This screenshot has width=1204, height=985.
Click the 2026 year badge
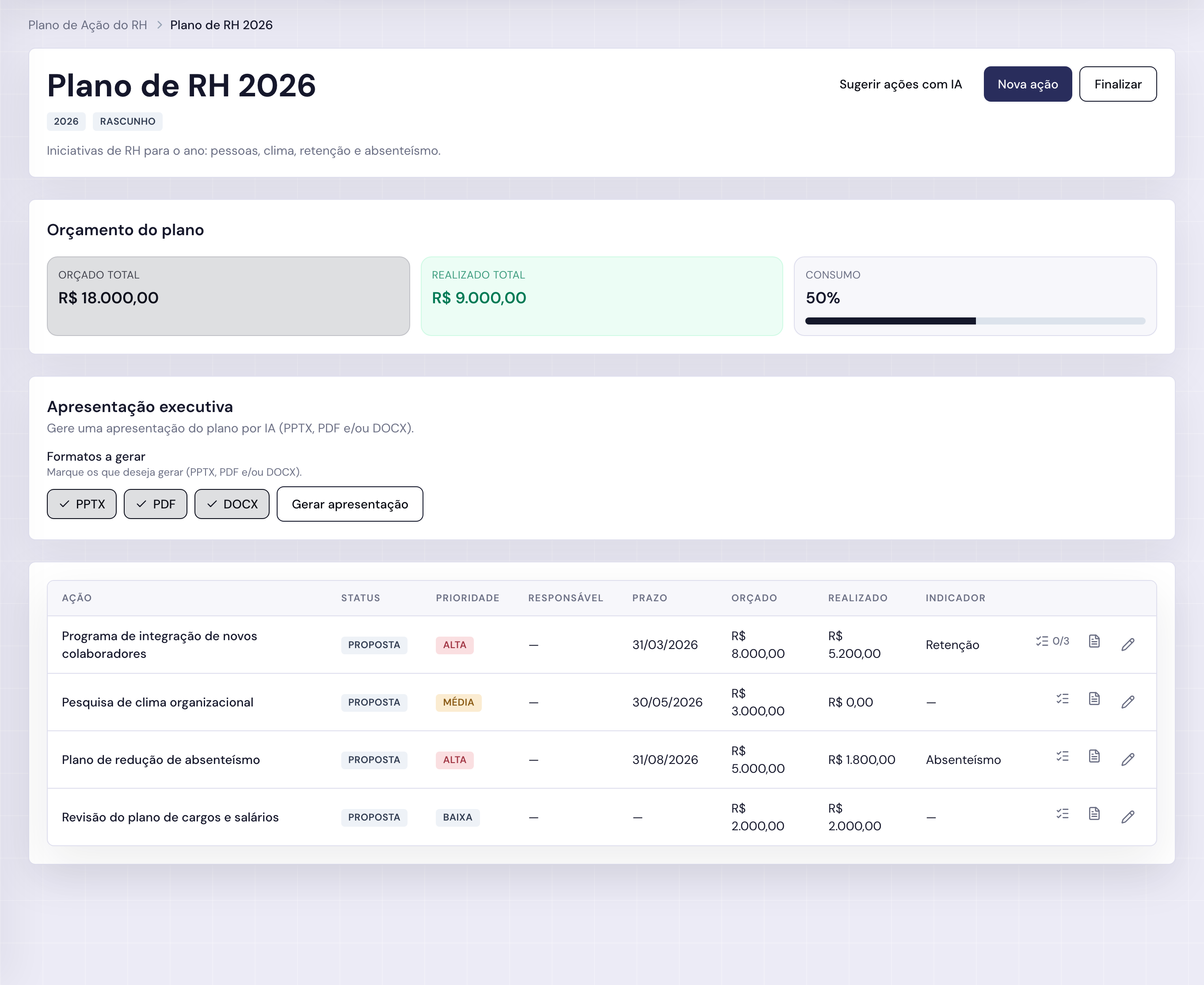(x=66, y=122)
